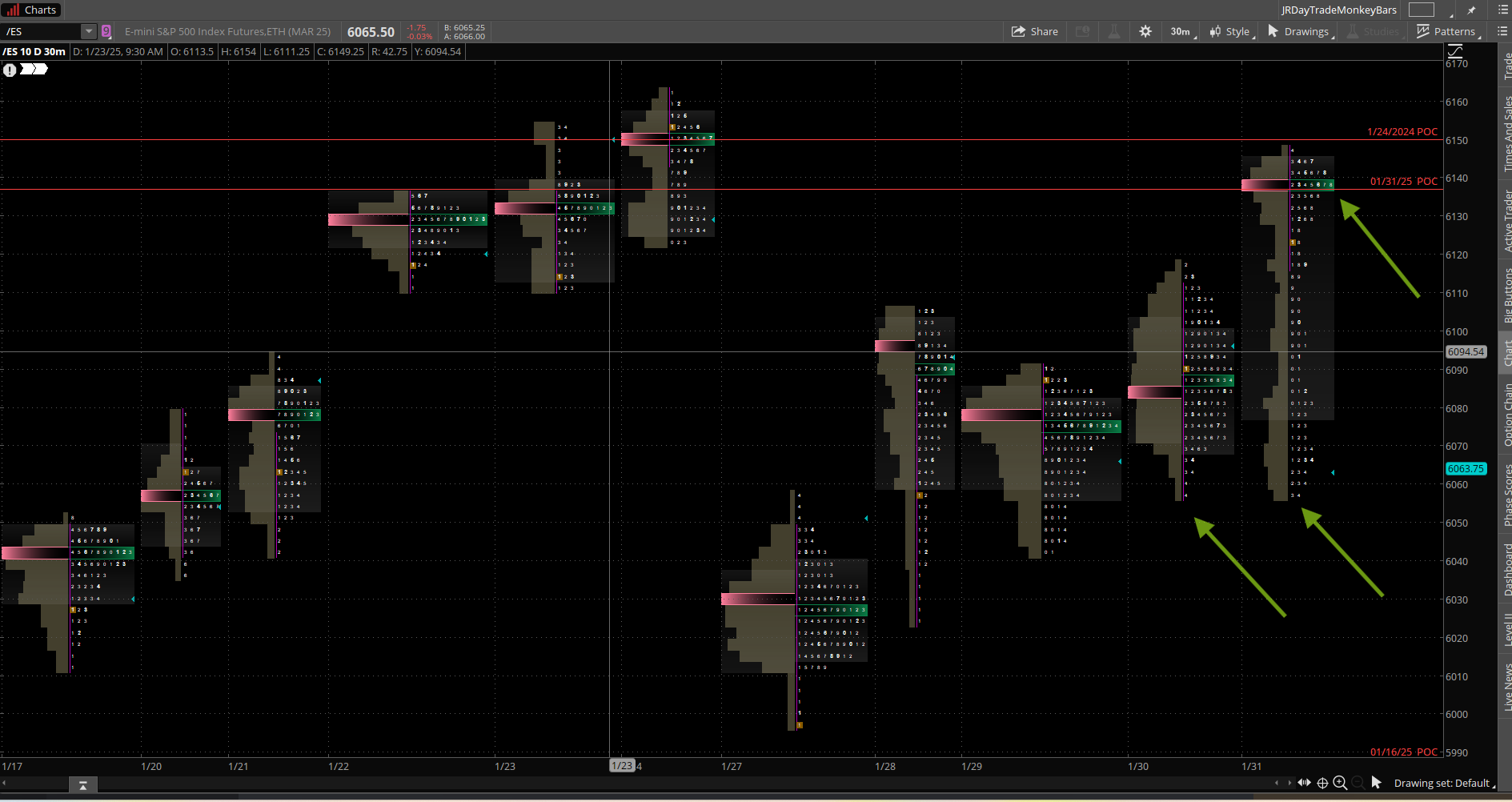Click chart toolbar hamburger menu icon

click(1502, 31)
